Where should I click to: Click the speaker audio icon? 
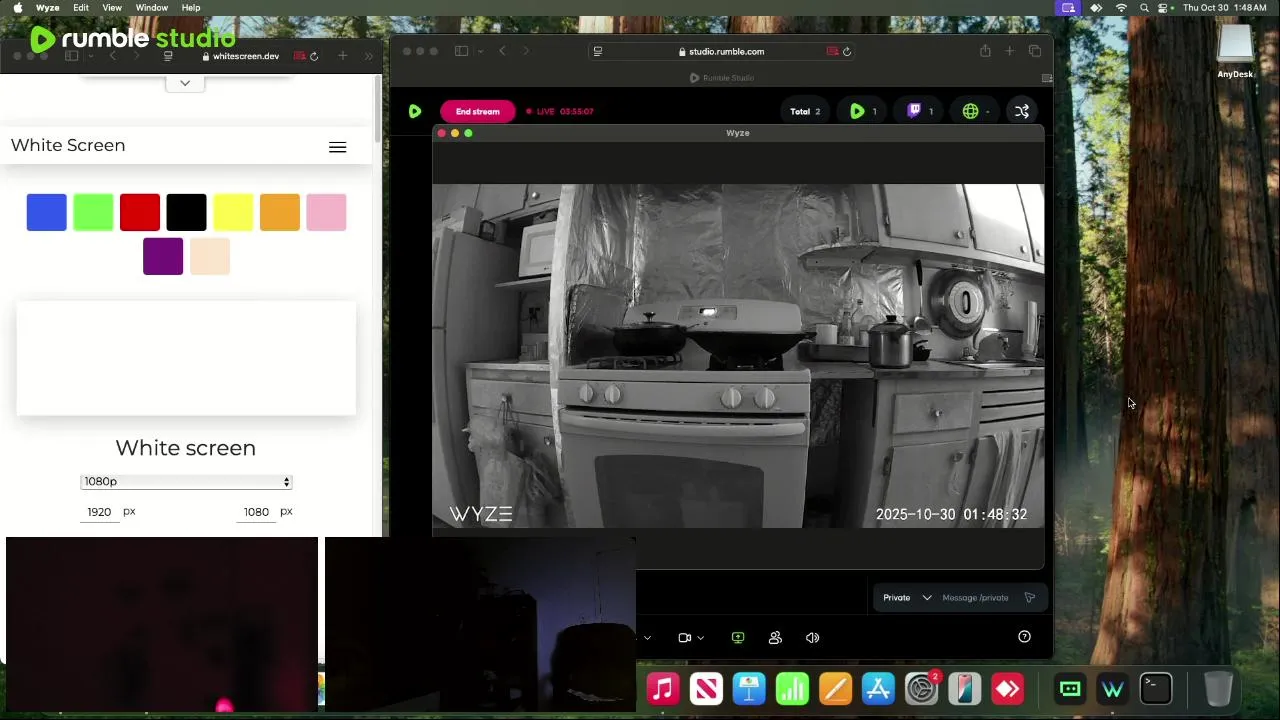812,637
